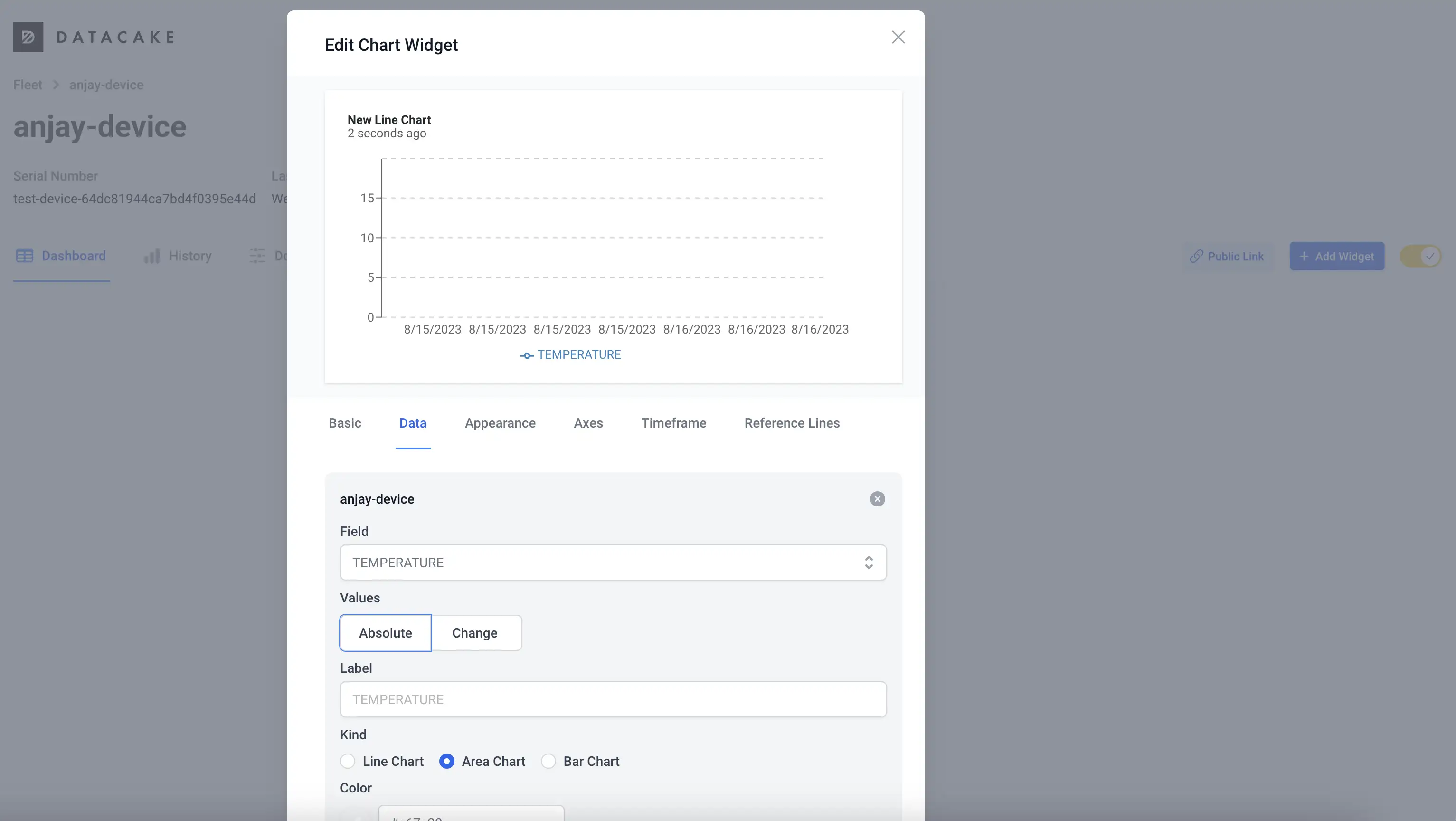This screenshot has height=821, width=1456.
Task: Select the Area Chart radio button
Action: [x=446, y=761]
